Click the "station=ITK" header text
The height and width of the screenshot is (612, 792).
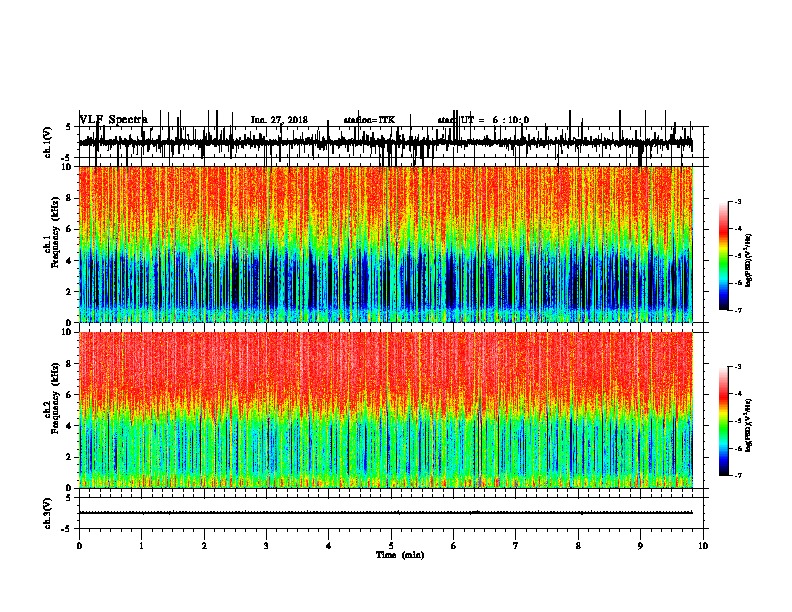click(369, 120)
